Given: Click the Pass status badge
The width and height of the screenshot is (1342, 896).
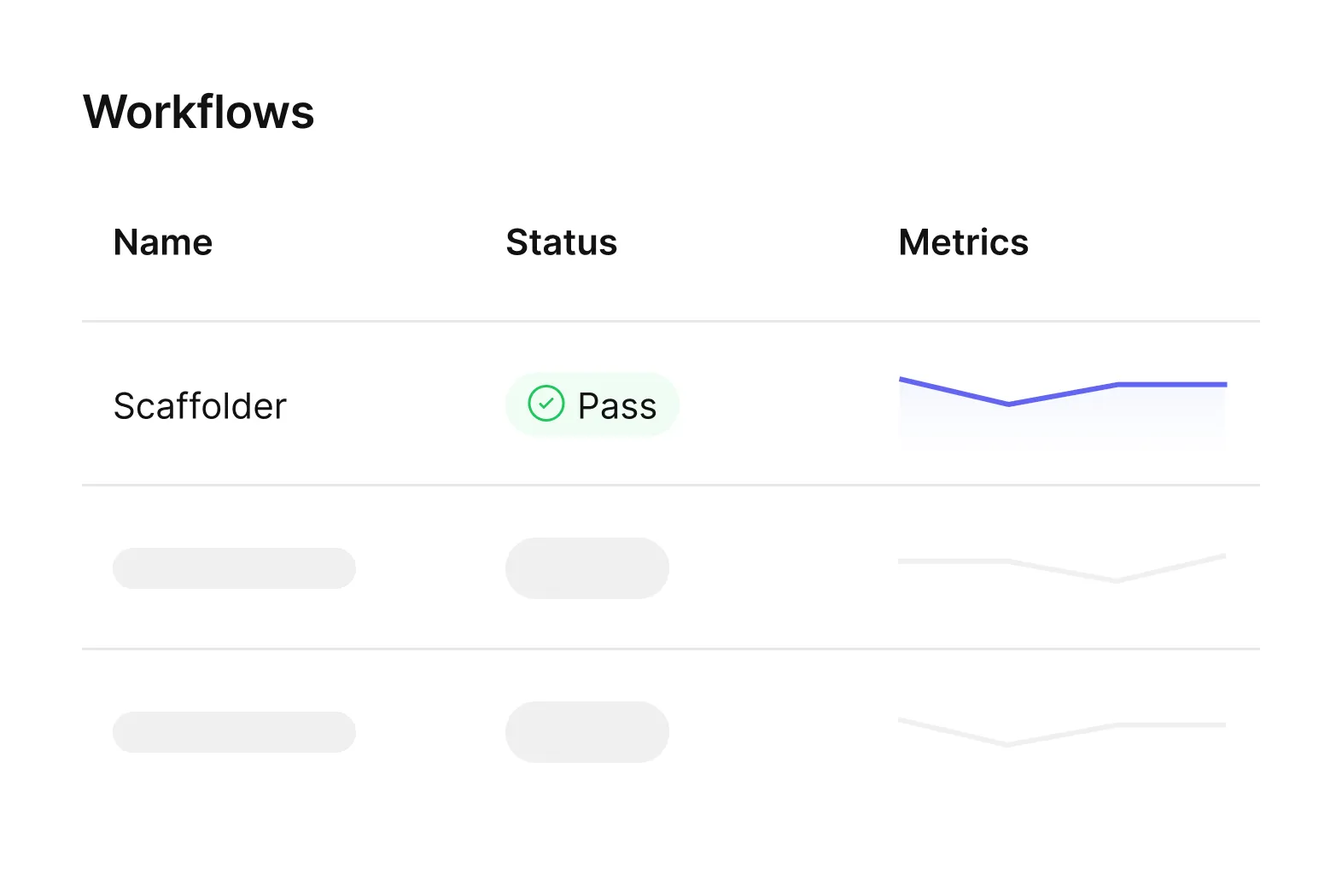Looking at the screenshot, I should tap(592, 404).
